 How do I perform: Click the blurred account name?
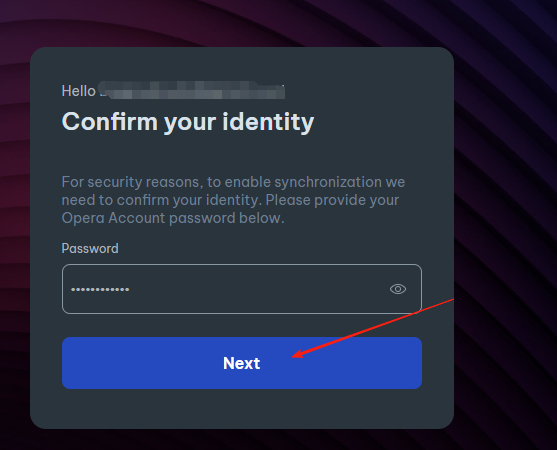(192, 90)
